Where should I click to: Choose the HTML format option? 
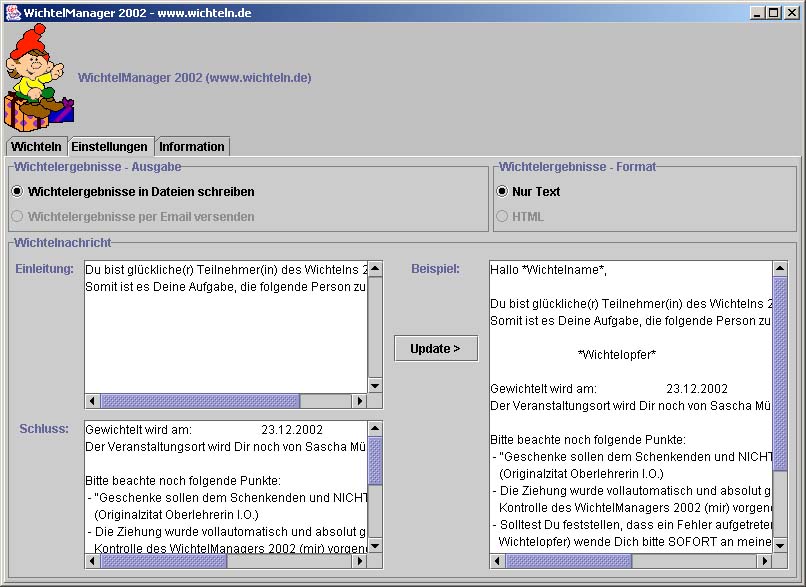pyautogui.click(x=520, y=216)
